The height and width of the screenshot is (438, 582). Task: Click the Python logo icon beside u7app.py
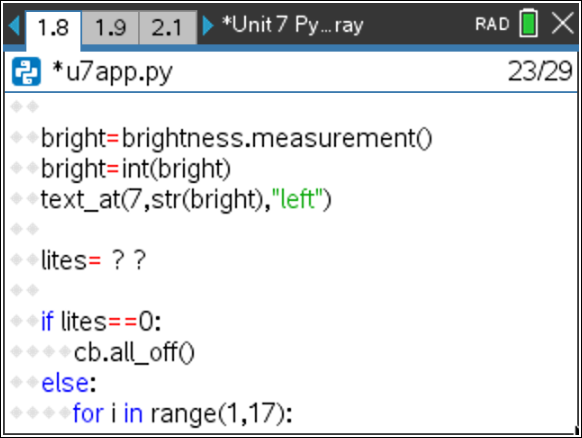coord(26,72)
